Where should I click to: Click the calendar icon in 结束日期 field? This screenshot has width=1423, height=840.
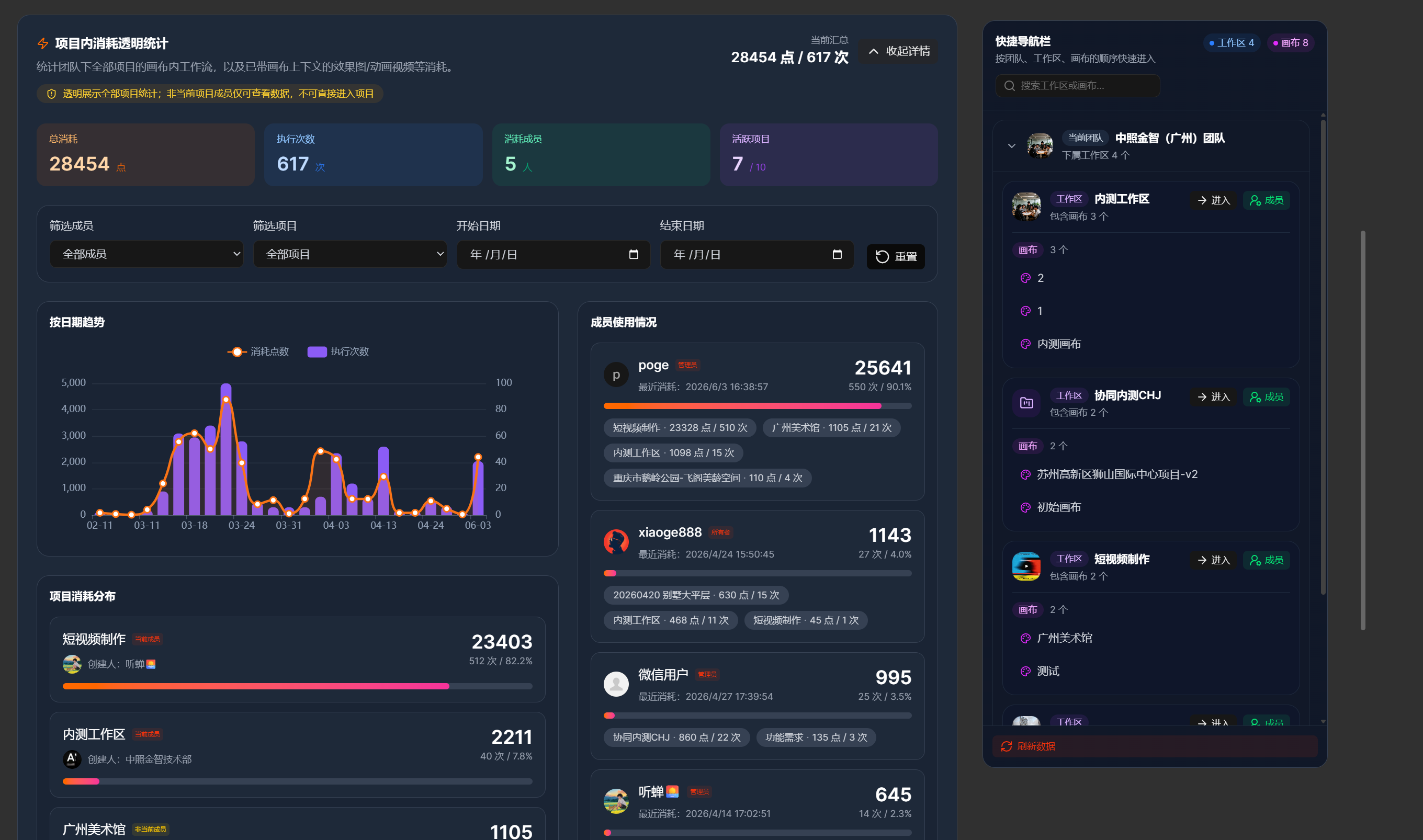click(x=837, y=255)
